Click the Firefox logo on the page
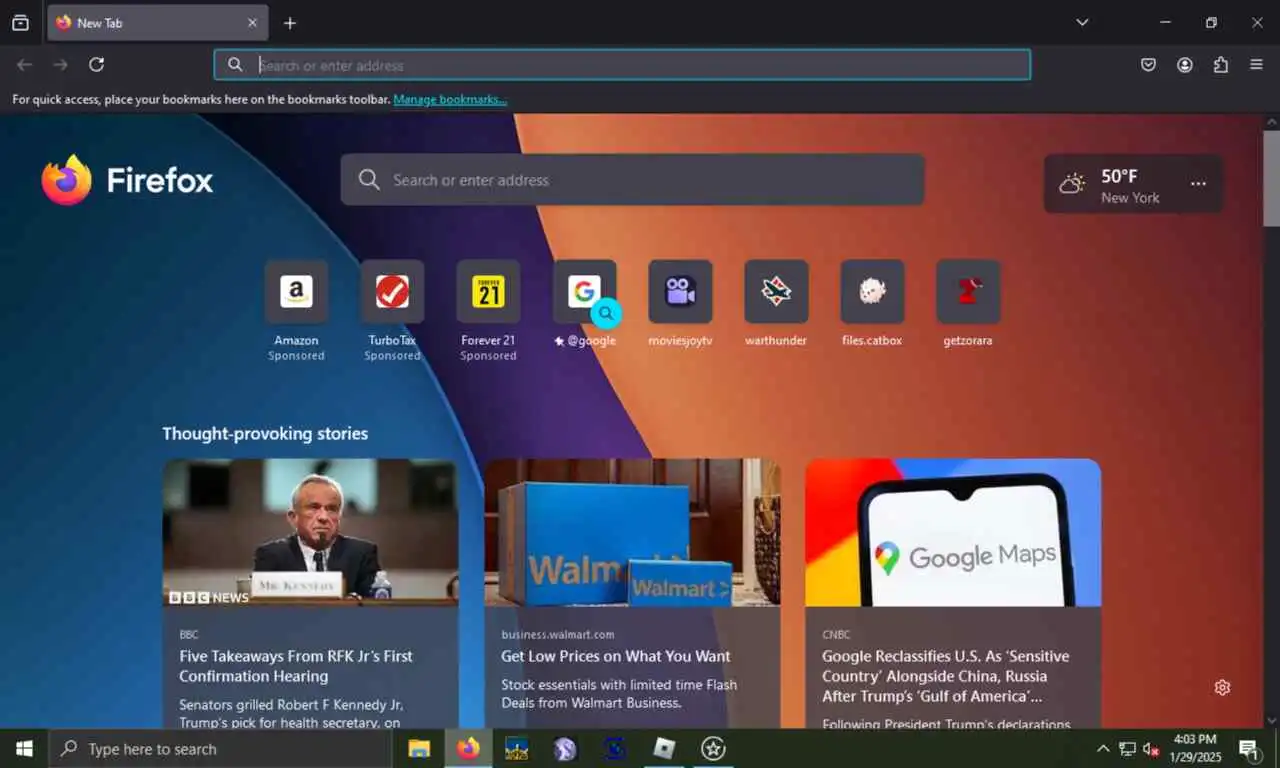 coord(127,180)
